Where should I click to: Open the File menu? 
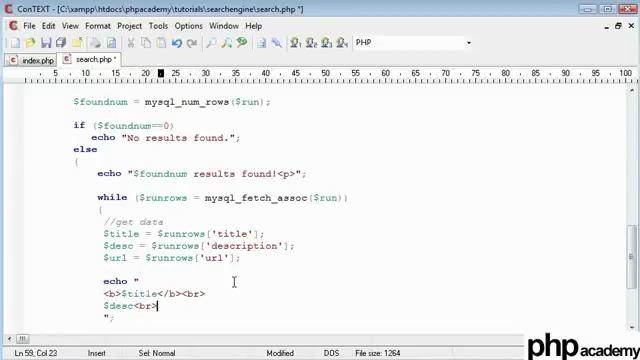[29, 26]
